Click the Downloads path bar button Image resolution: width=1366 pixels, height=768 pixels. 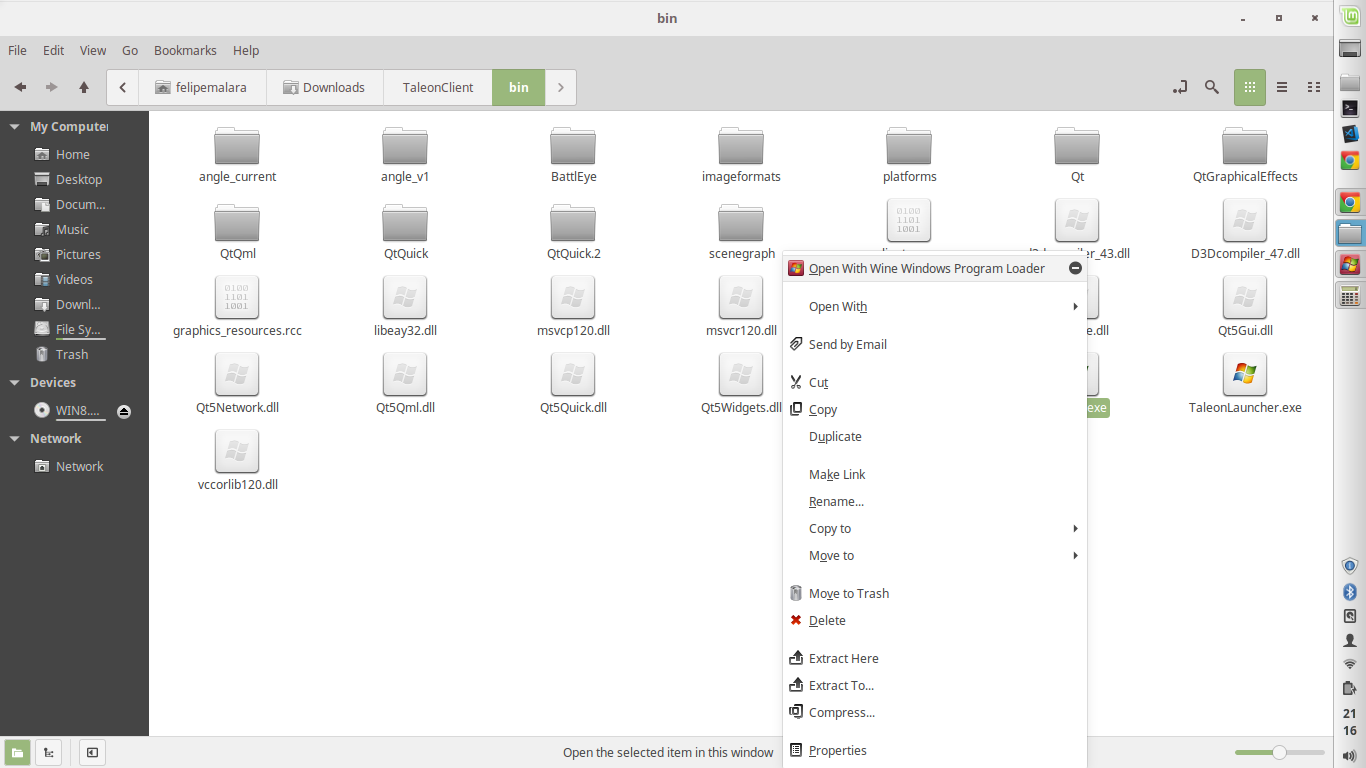pyautogui.click(x=323, y=87)
